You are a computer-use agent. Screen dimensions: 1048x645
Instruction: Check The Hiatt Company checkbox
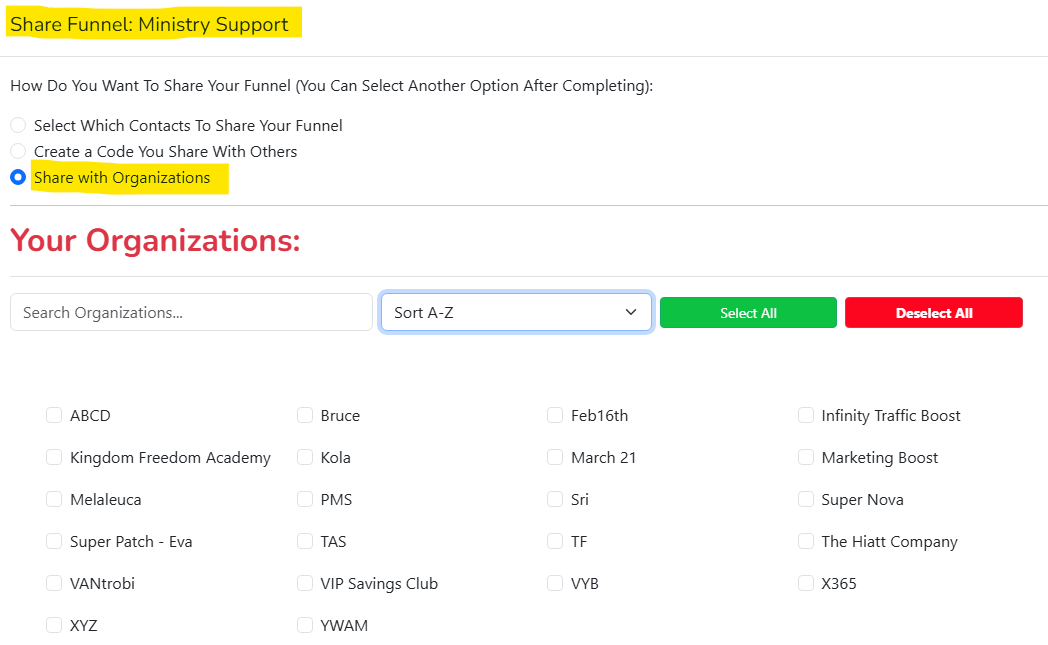click(x=806, y=541)
